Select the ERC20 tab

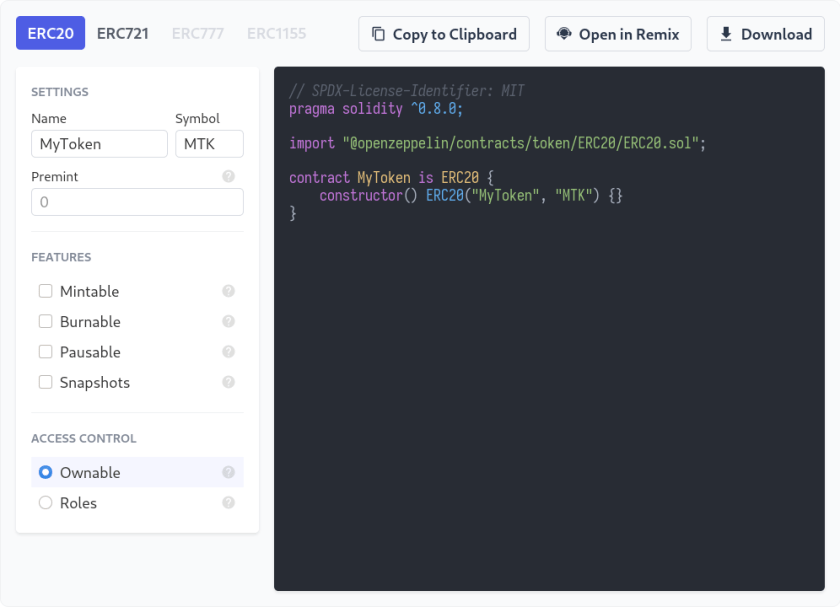click(50, 33)
